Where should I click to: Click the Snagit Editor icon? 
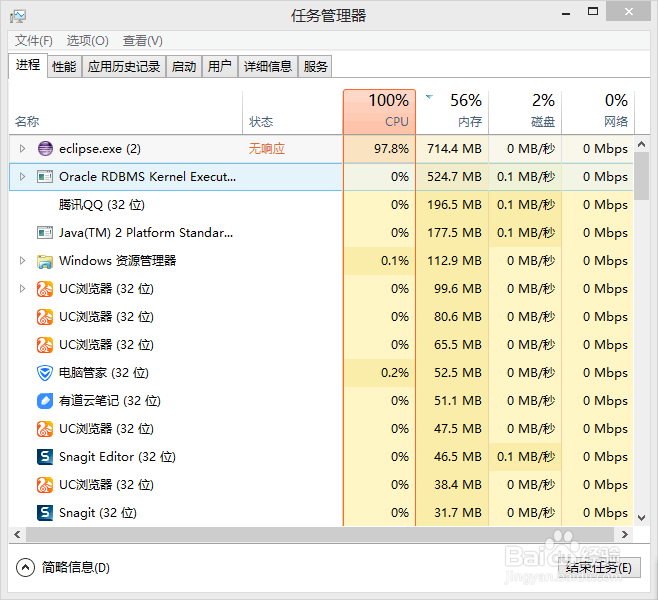click(45, 457)
